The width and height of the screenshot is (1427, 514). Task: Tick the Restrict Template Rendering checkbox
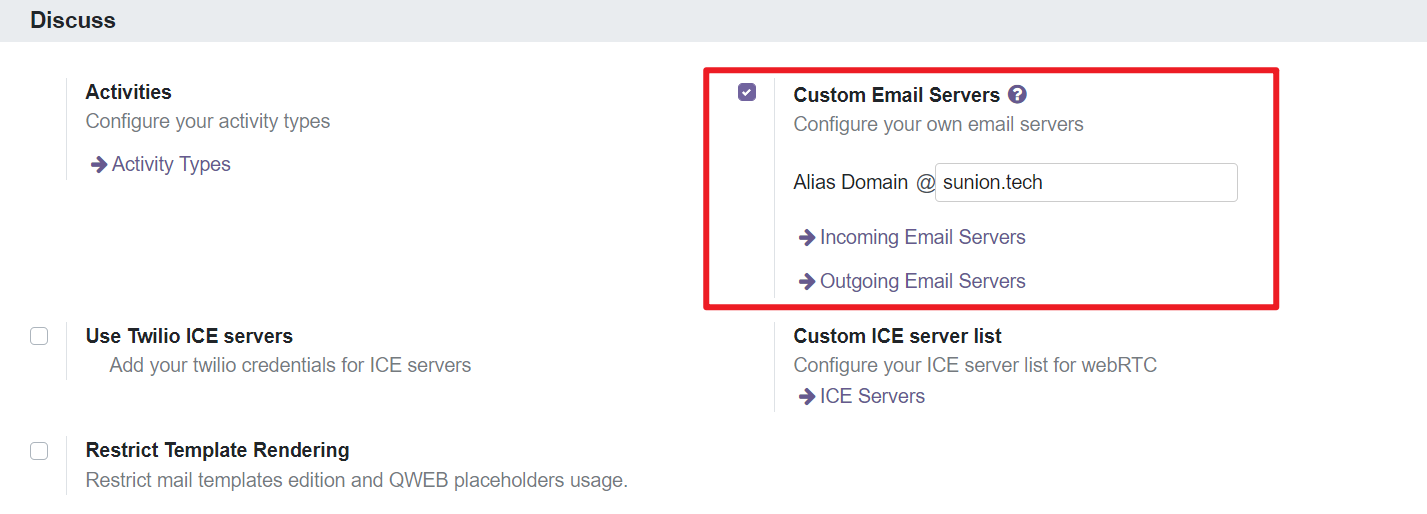[39, 450]
